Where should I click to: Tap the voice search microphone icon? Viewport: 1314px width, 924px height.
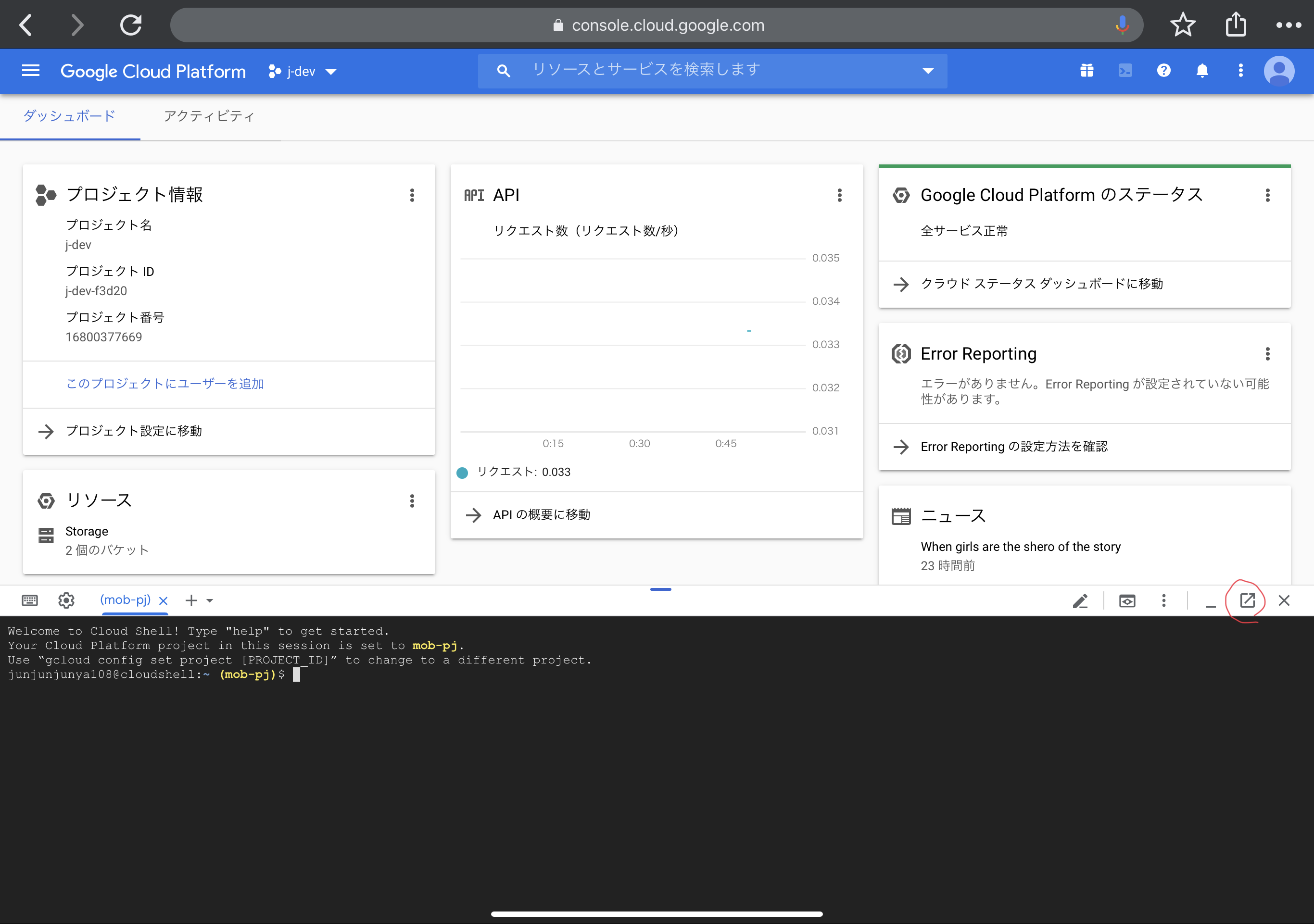[1122, 25]
